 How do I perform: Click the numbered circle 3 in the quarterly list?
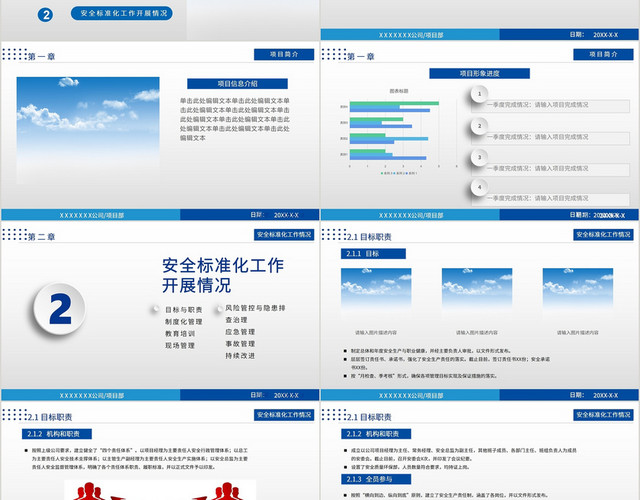point(480,158)
